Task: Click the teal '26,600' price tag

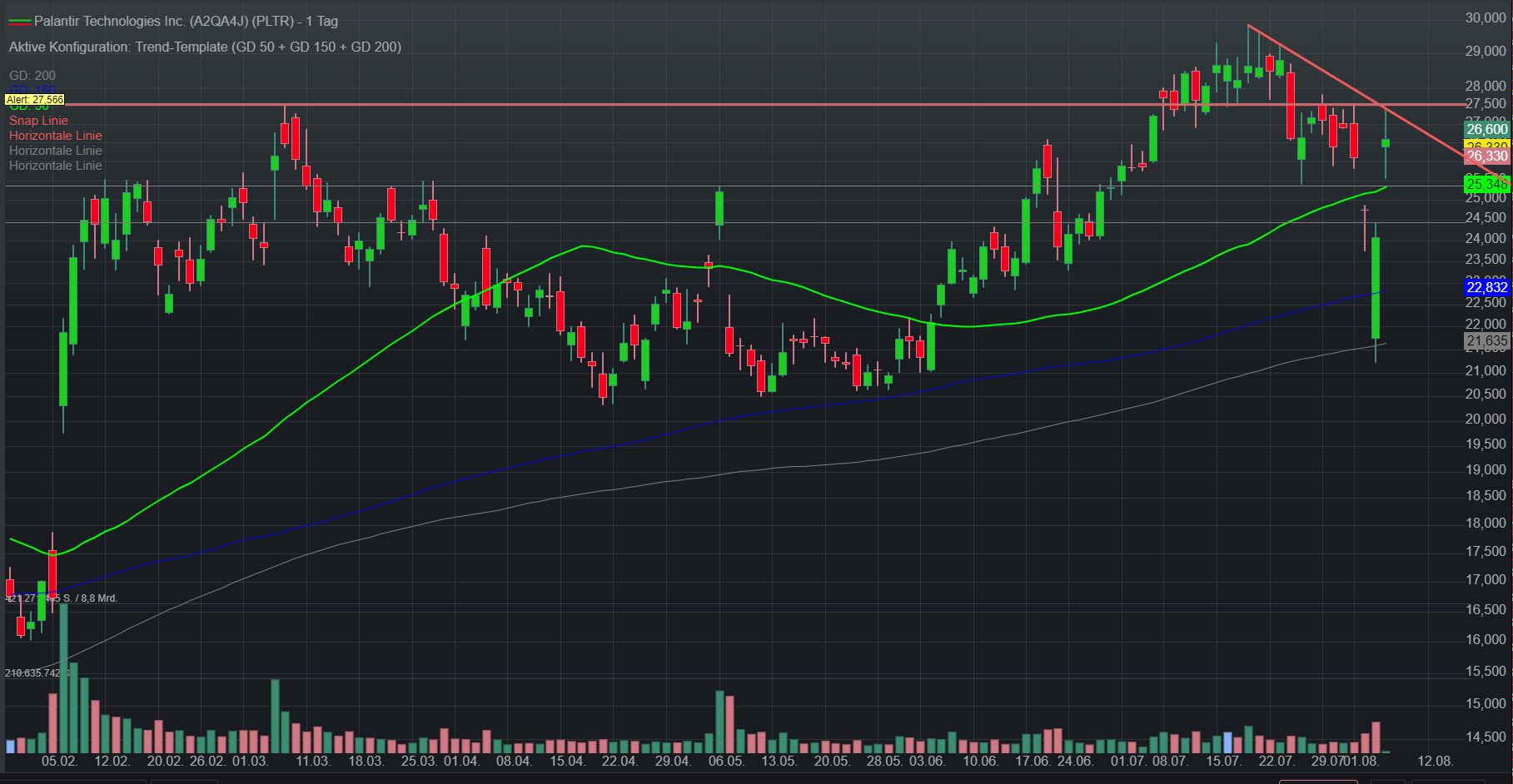Action: click(1486, 129)
